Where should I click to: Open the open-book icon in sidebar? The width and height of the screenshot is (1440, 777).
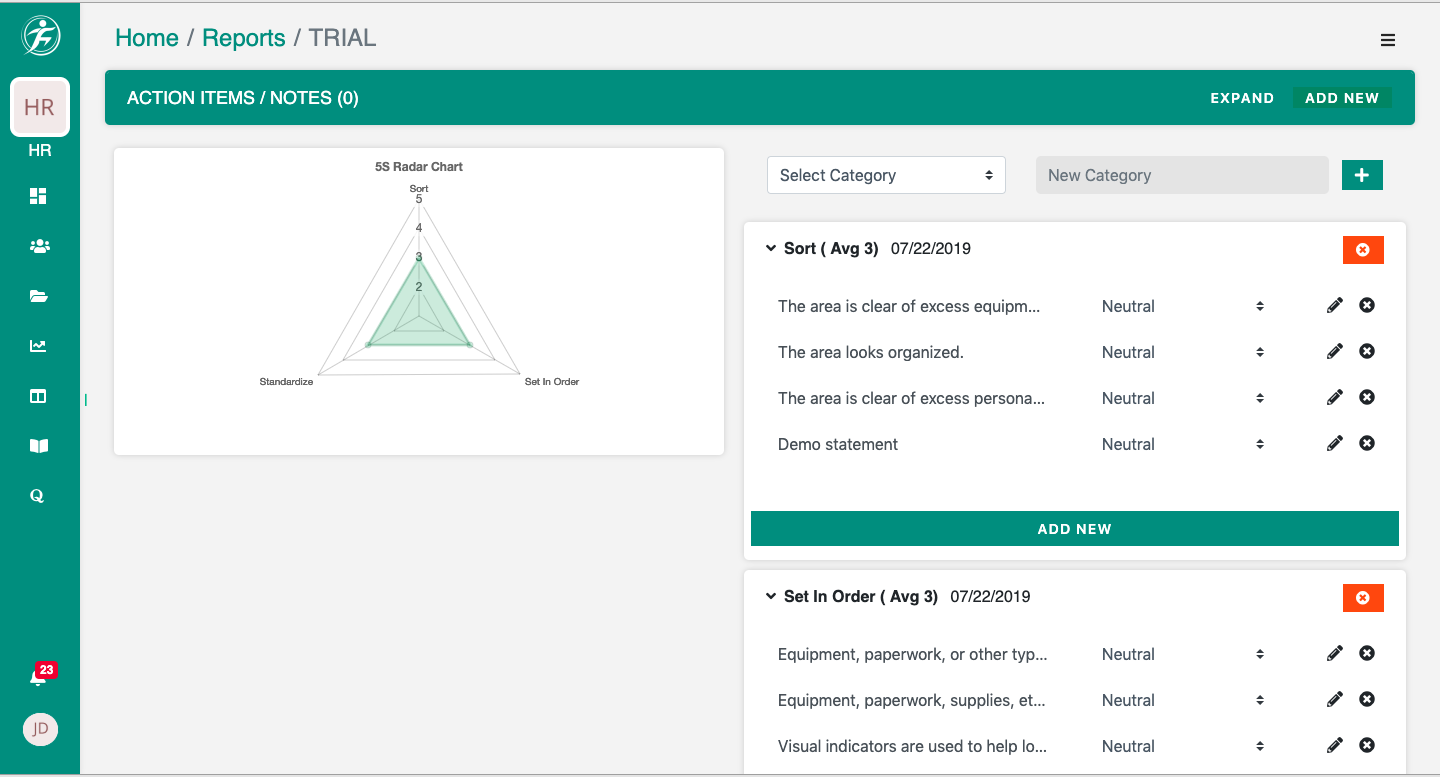[38, 446]
